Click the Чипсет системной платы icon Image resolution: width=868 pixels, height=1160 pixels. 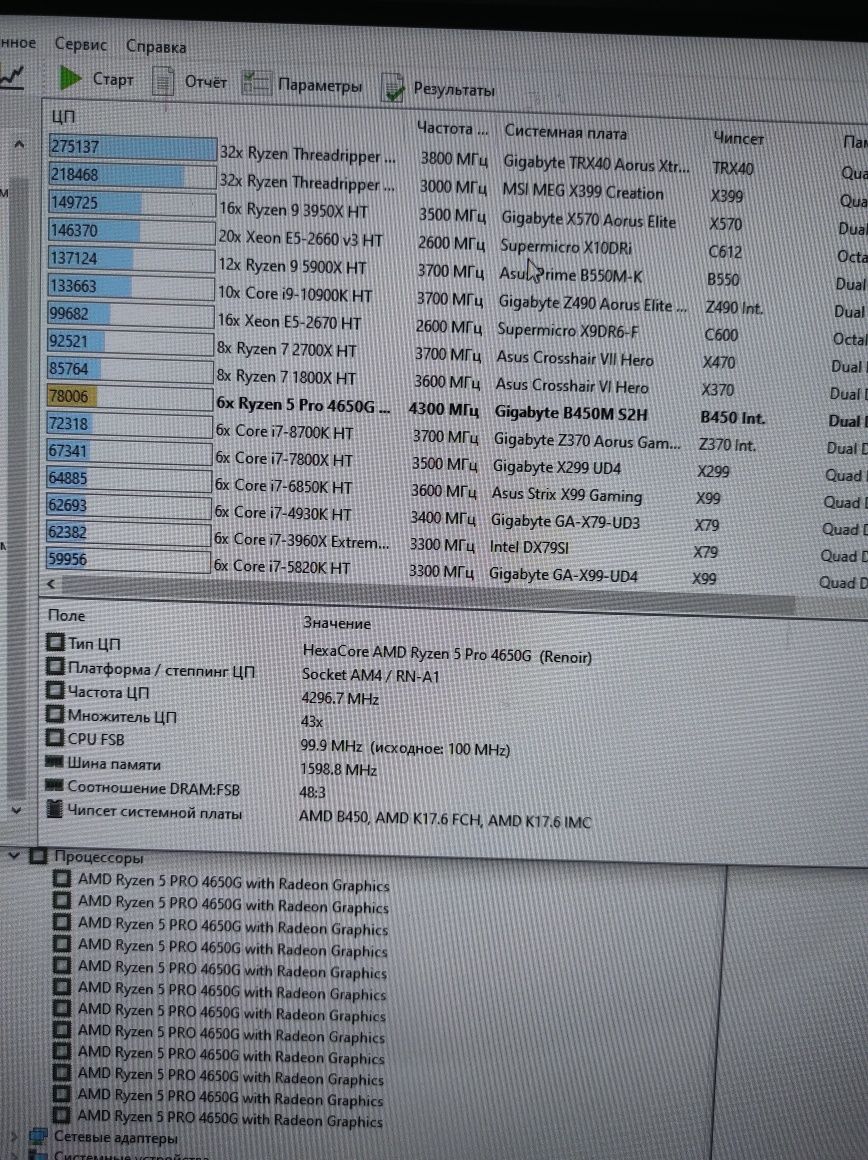(54, 809)
